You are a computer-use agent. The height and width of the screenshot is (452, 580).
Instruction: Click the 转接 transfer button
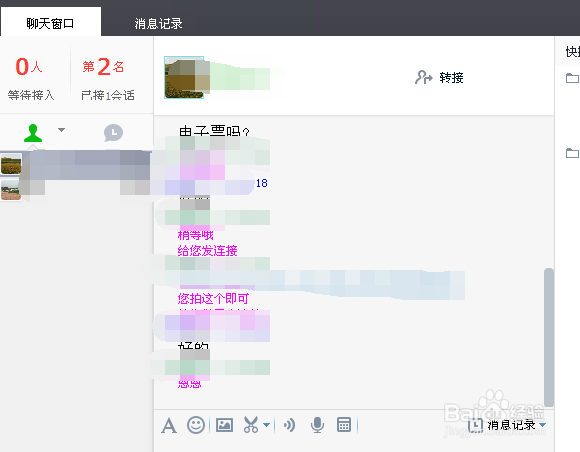click(439, 78)
